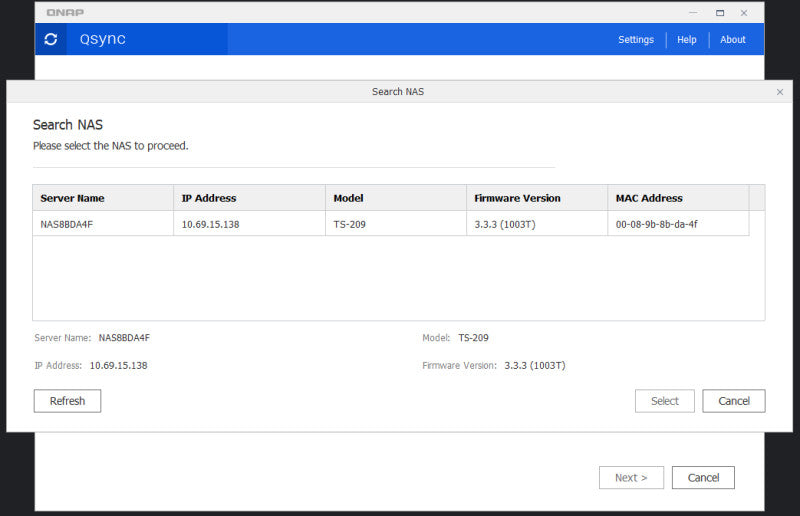Click the 'Please select the NAS to proceed.' text

[x=111, y=145]
